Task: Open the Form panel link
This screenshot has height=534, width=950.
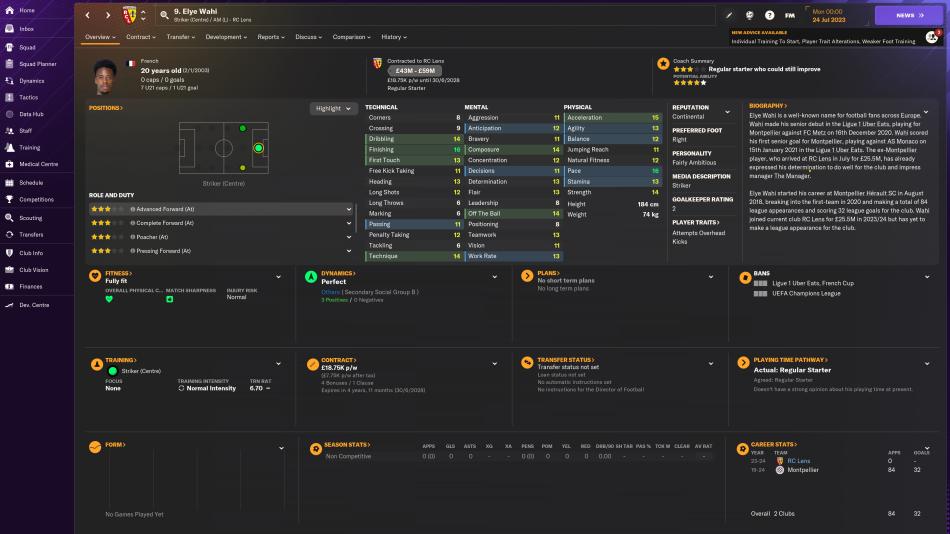Action: pos(115,445)
